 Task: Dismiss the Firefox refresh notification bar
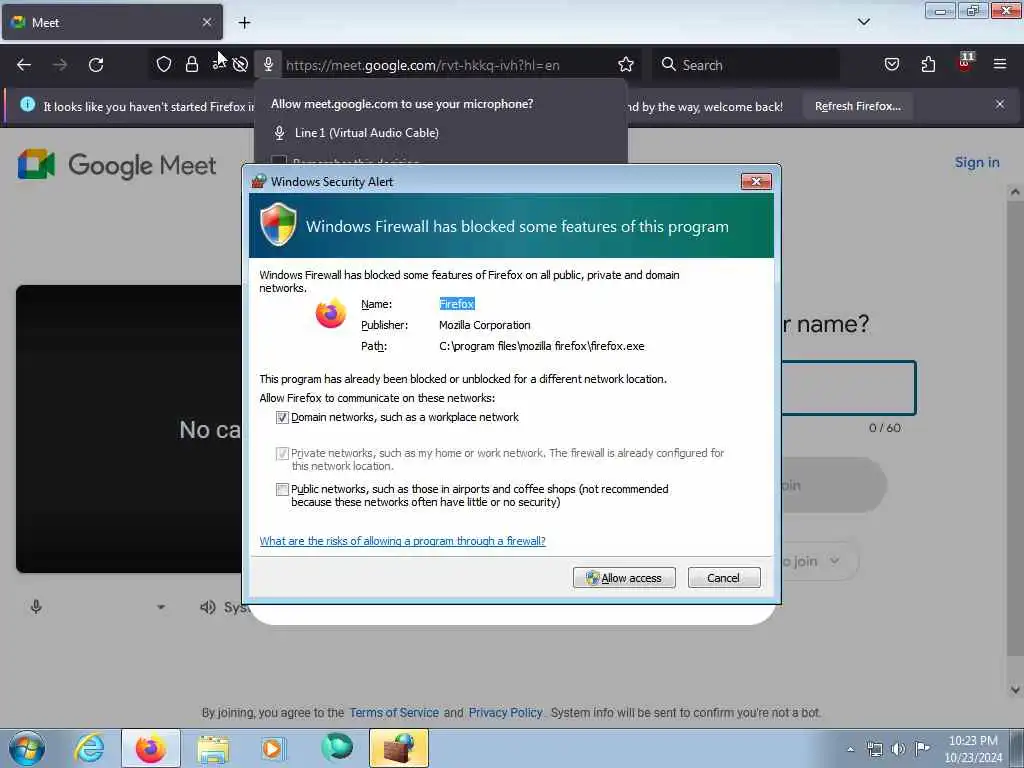click(x=999, y=104)
